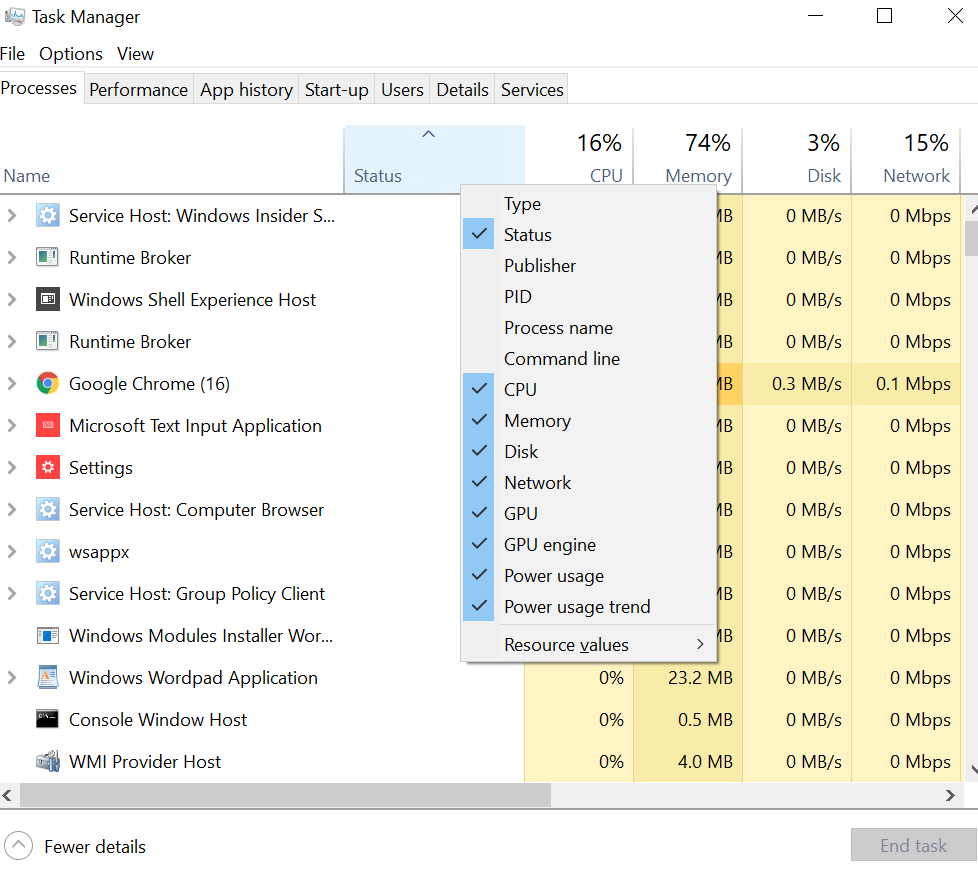Expand Service Host: Computer Browser entry
Viewport: 978px width, 869px height.
tap(12, 510)
